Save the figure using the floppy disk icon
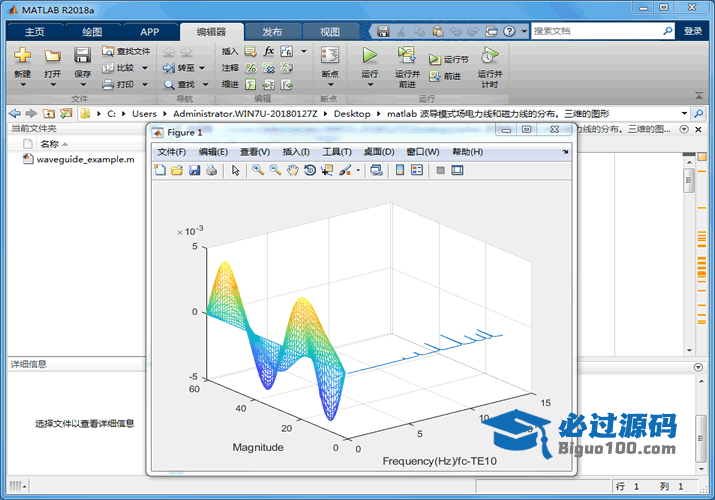This screenshot has width=715, height=500. (x=194, y=170)
